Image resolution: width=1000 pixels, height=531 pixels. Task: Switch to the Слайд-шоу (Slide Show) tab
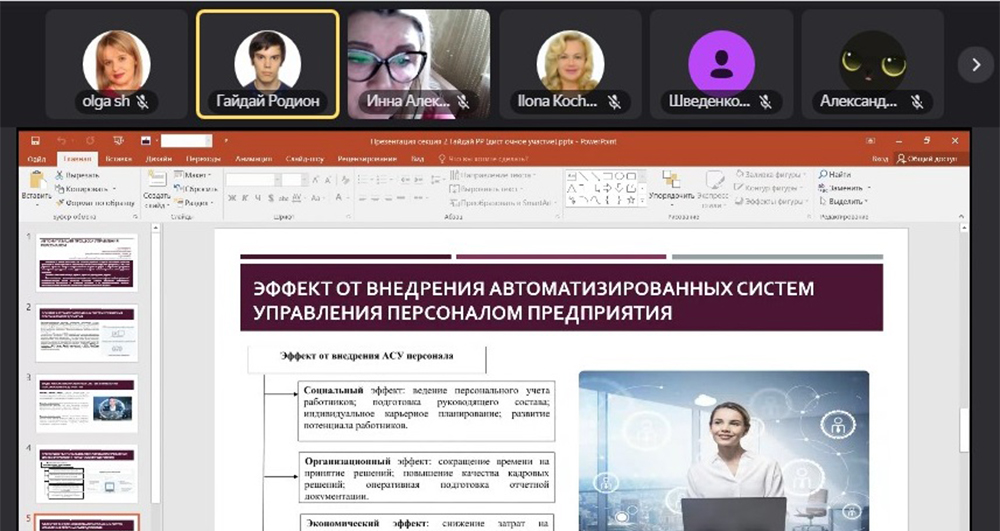(x=305, y=159)
